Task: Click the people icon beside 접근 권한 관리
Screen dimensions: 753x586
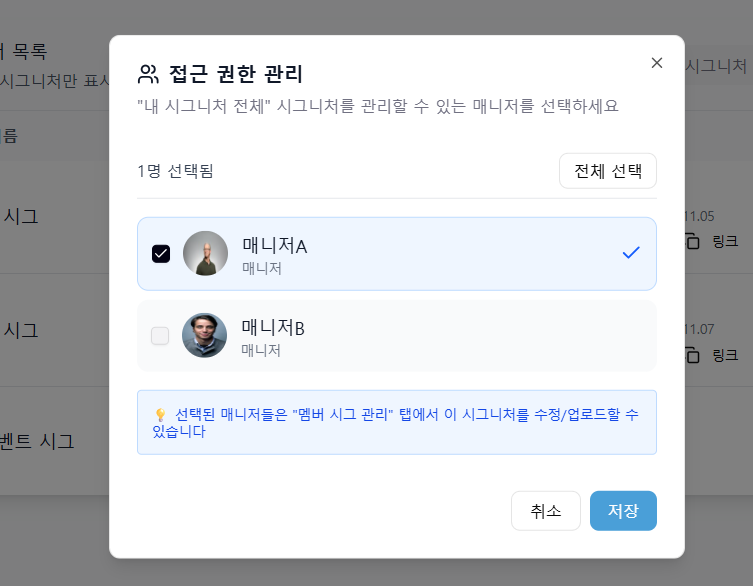Action: tap(148, 73)
